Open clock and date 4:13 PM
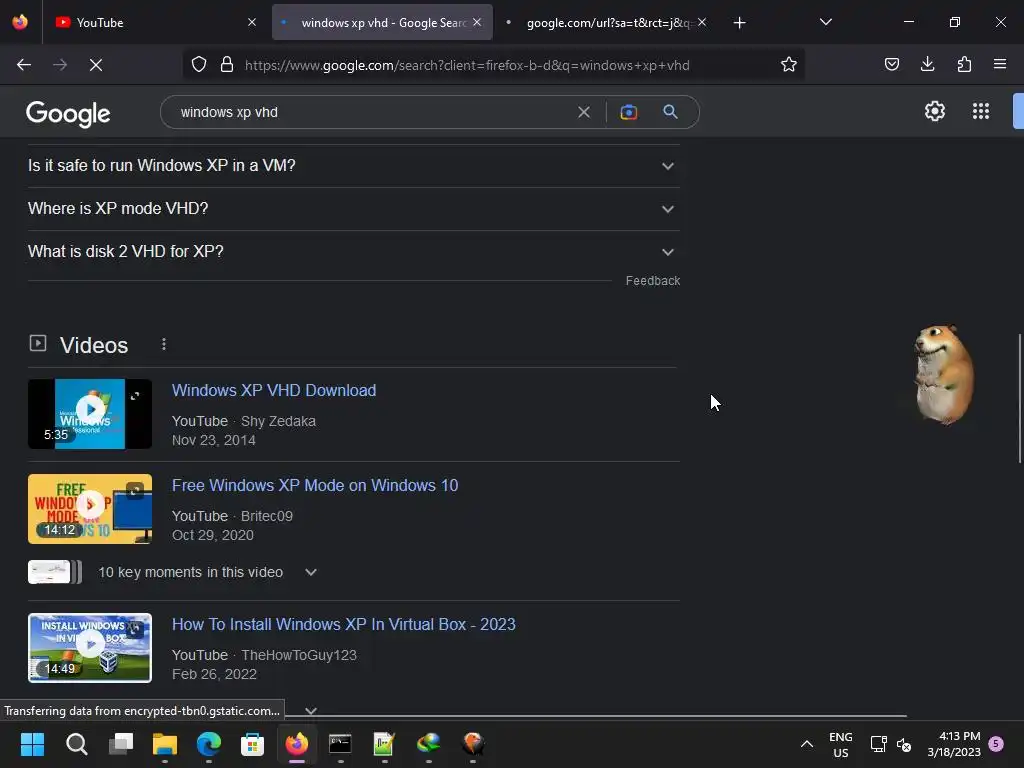Viewport: 1024px width, 768px height. [x=954, y=744]
